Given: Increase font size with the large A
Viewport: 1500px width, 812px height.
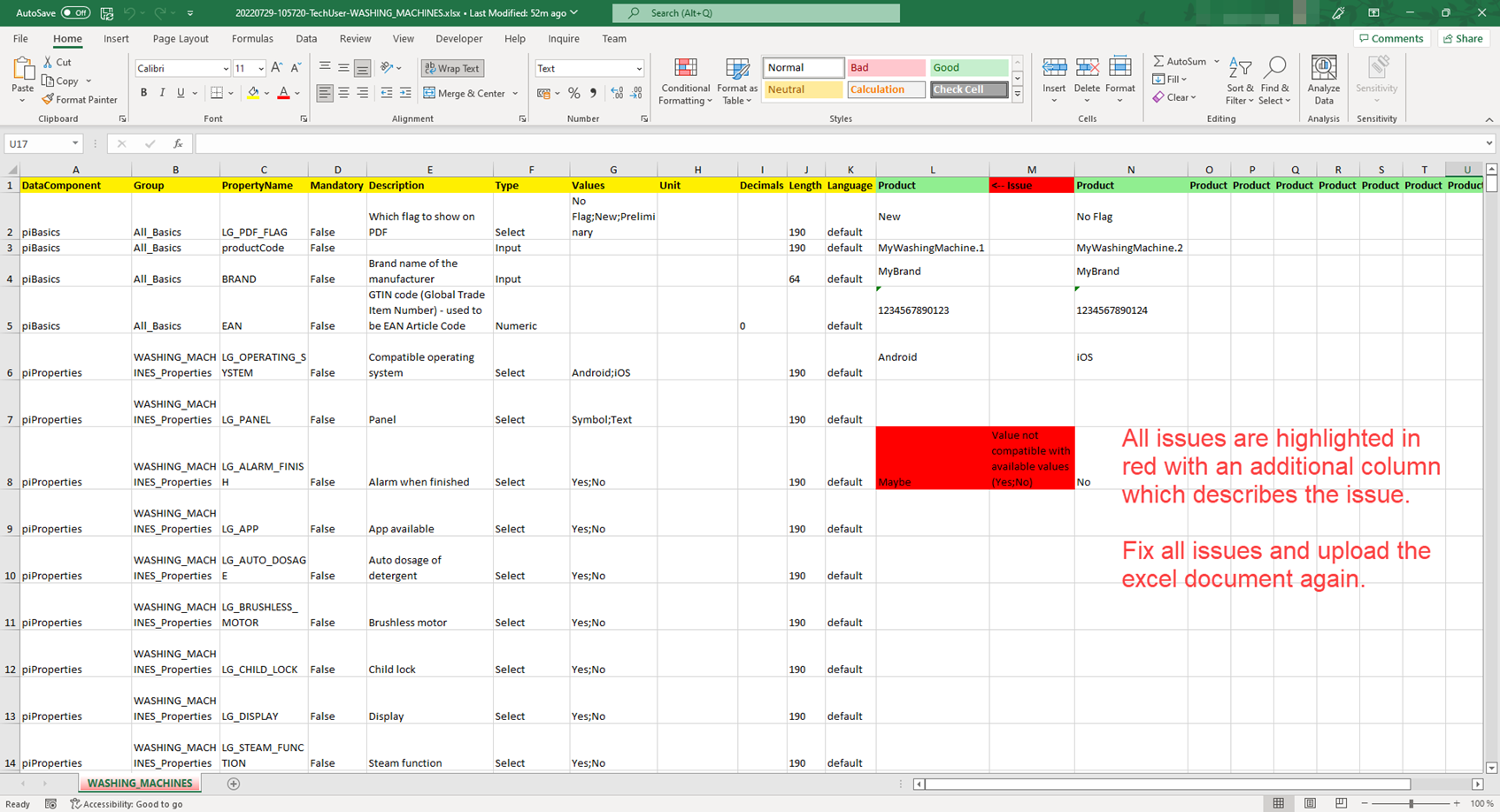Looking at the screenshot, I should tap(277, 68).
